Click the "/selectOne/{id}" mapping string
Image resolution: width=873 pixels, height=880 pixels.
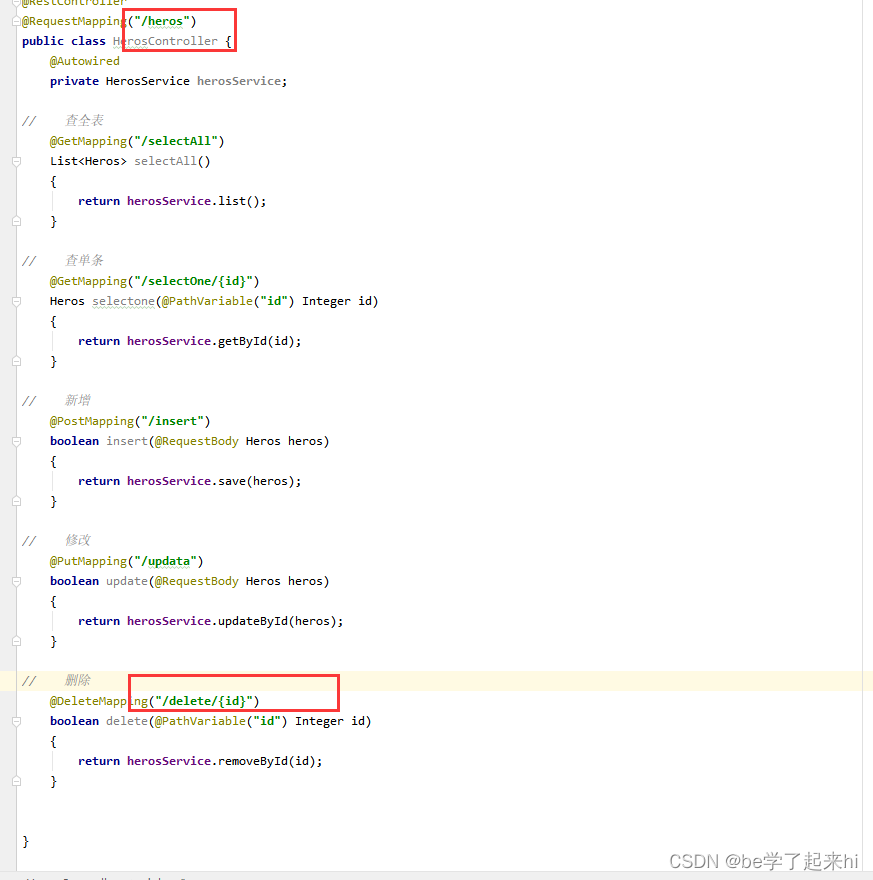coord(194,281)
